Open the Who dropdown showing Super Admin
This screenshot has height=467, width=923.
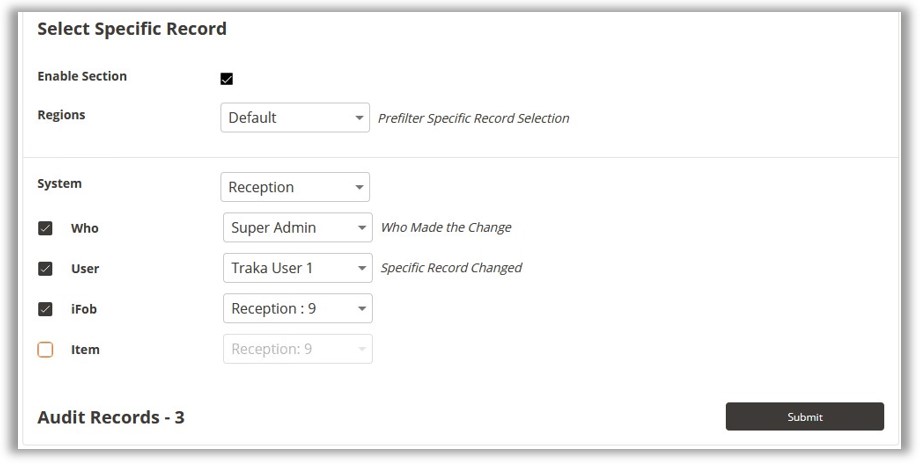pos(296,228)
